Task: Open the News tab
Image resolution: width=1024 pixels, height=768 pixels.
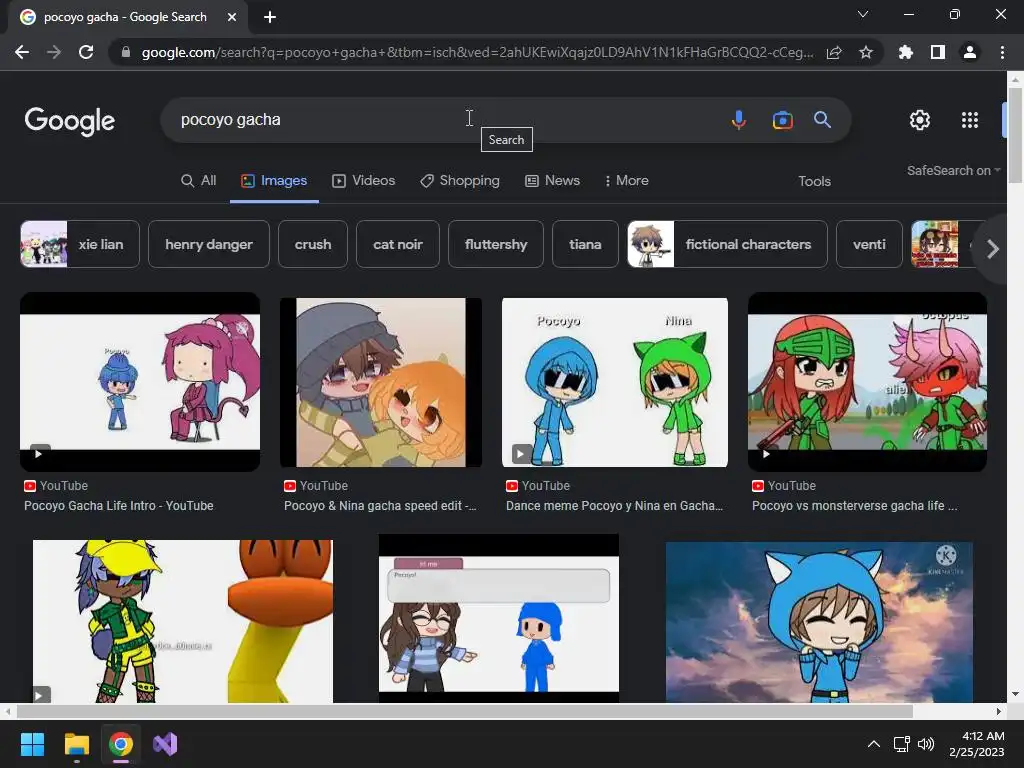Action: coord(552,181)
